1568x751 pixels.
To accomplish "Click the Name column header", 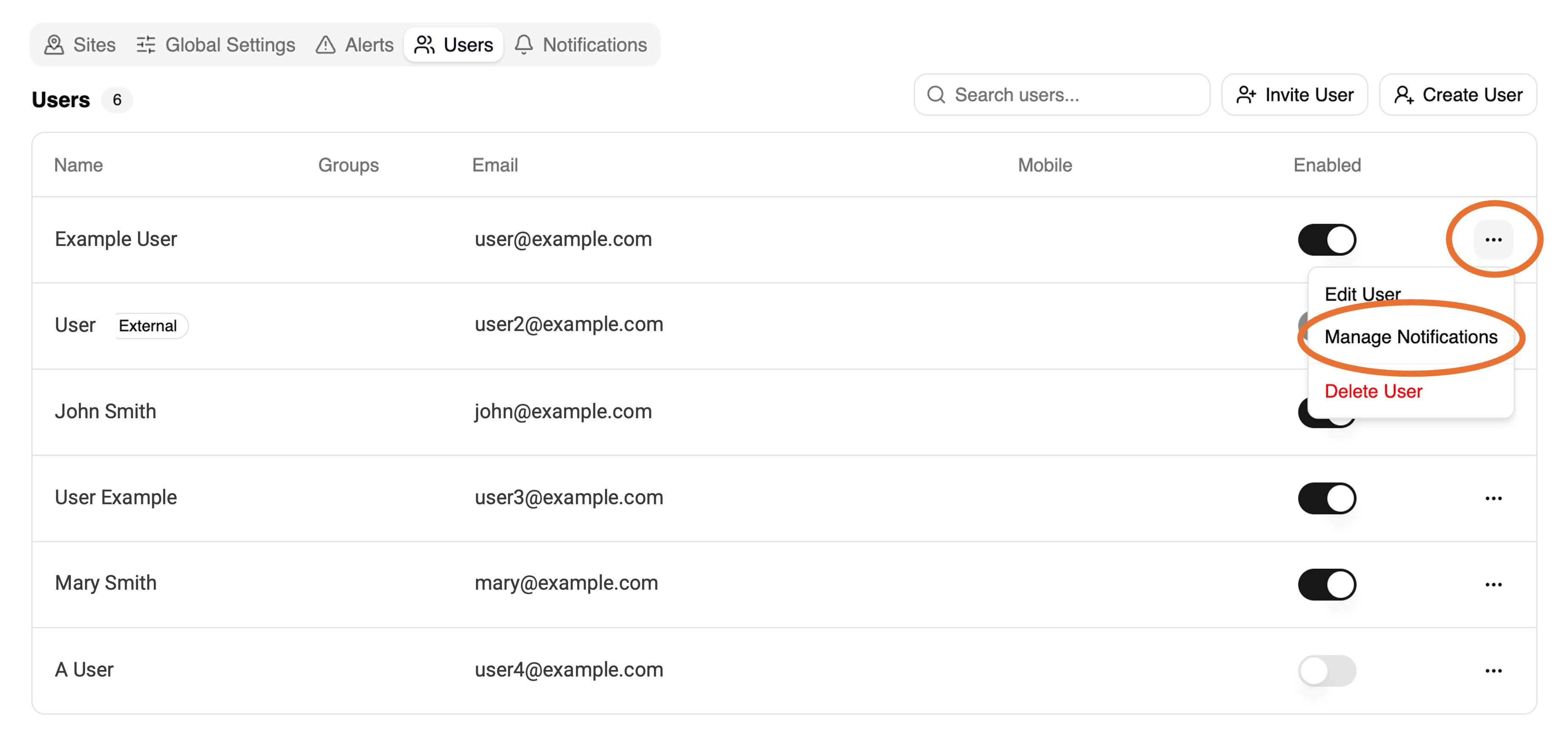I will pos(79,165).
